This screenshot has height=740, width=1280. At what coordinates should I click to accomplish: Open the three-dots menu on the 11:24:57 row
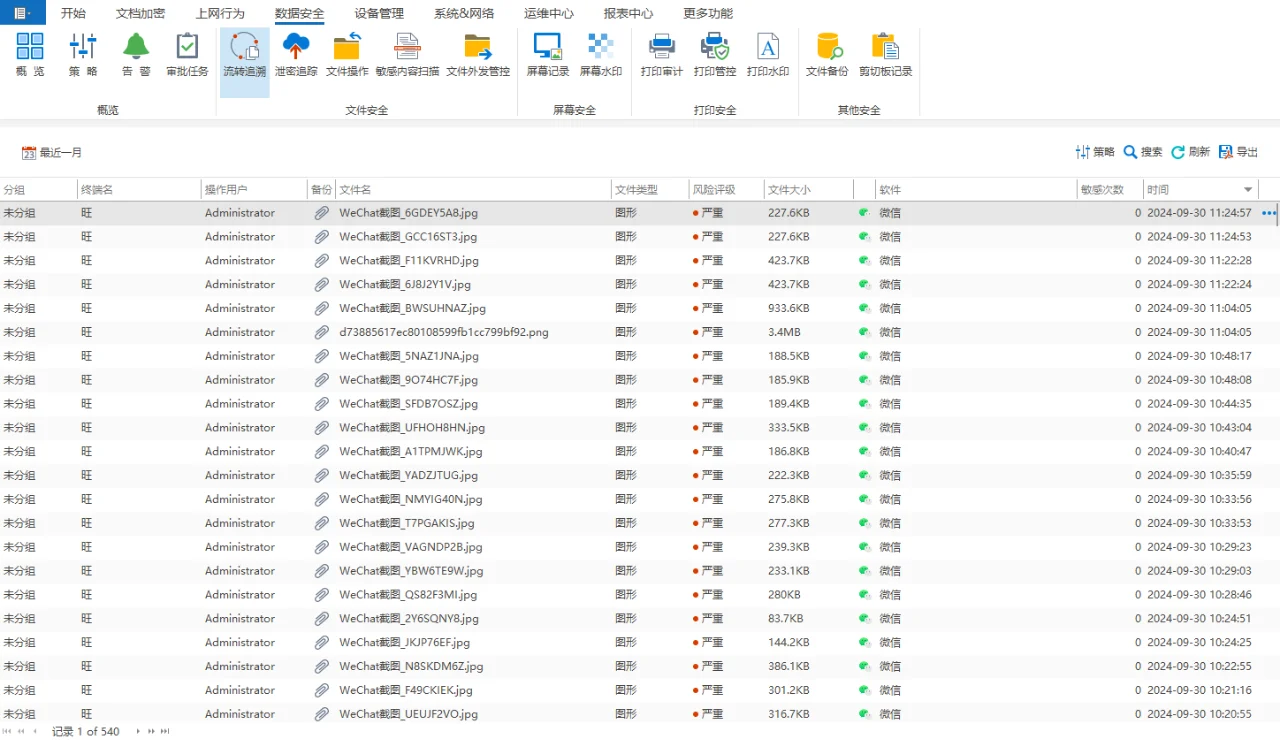point(1270,213)
